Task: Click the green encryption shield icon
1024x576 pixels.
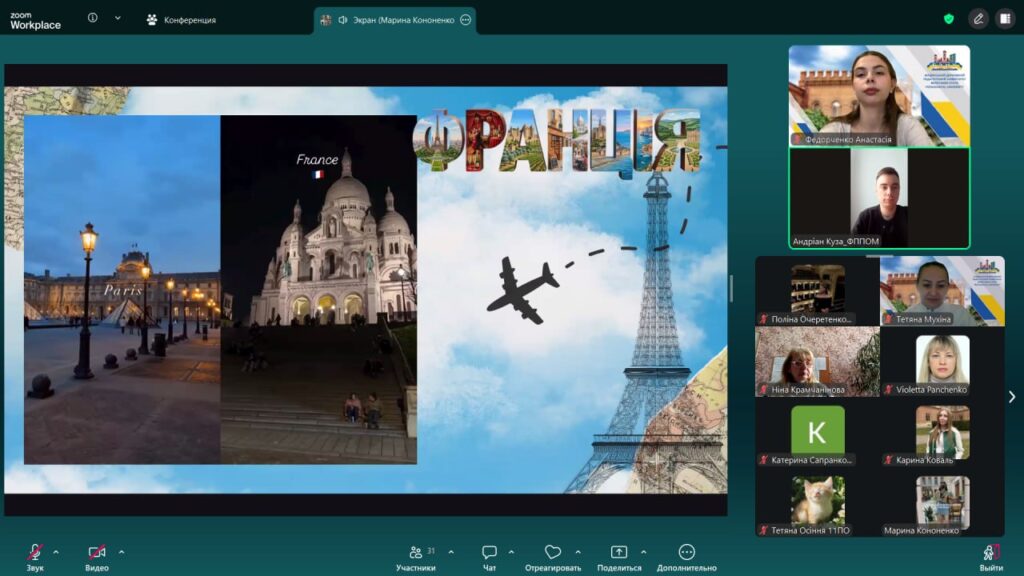Action: (x=948, y=19)
